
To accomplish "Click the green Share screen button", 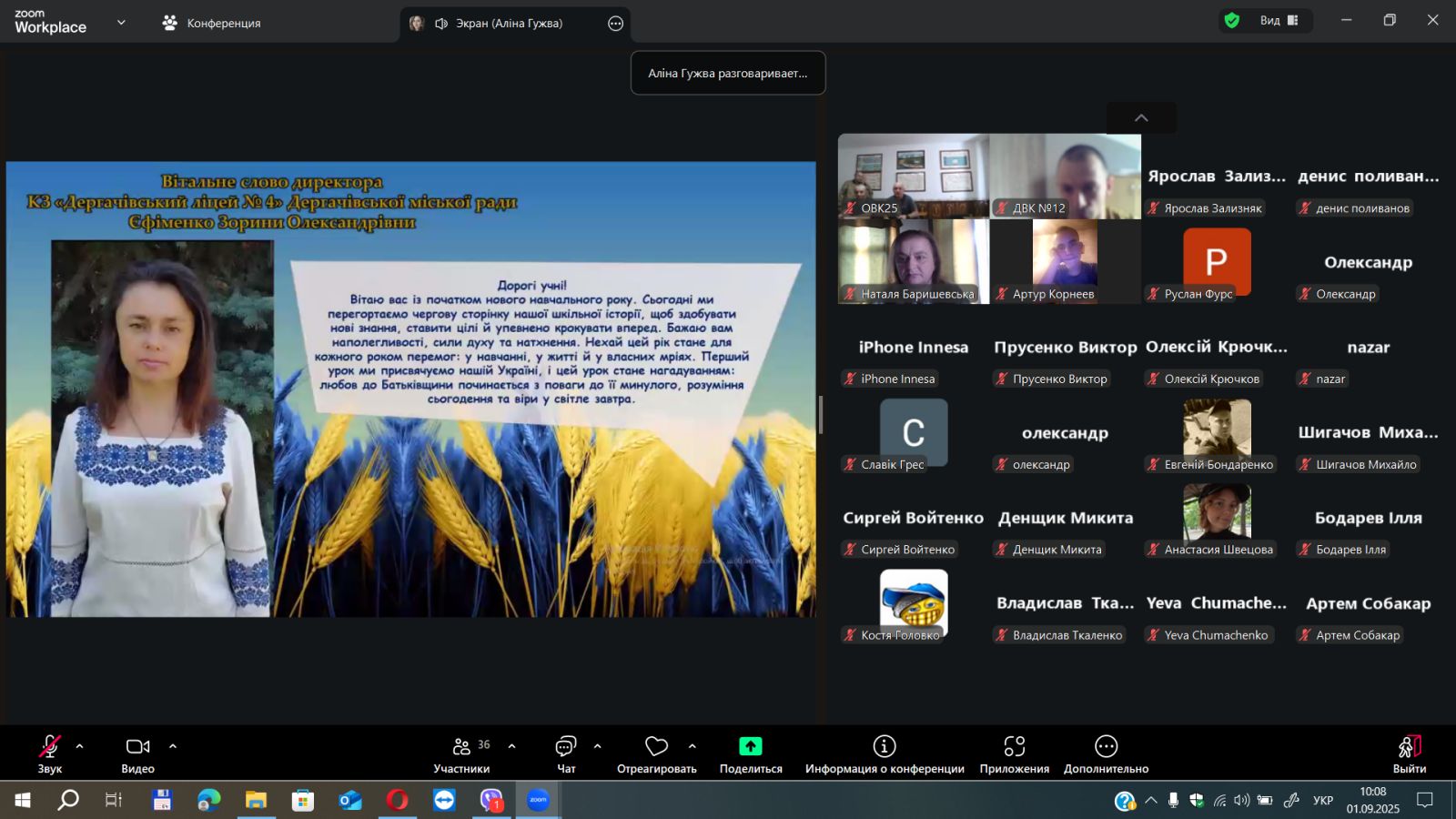I will (750, 747).
